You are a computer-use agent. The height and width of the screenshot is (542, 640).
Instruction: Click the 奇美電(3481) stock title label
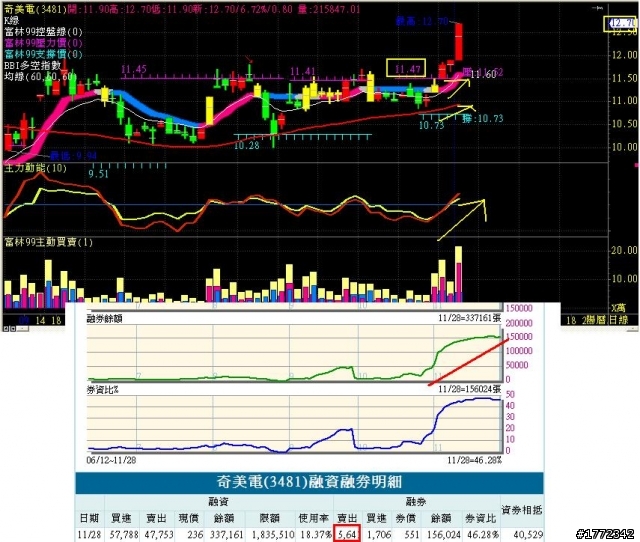tap(35, 9)
